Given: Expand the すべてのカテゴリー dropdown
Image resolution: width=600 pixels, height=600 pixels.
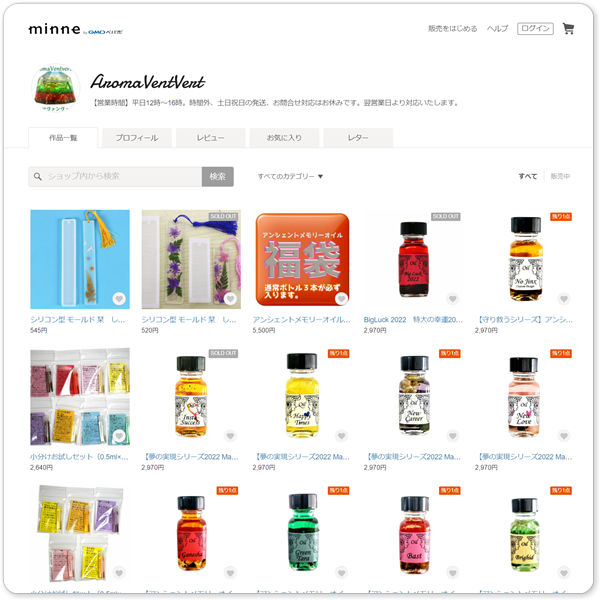Looking at the screenshot, I should (290, 176).
